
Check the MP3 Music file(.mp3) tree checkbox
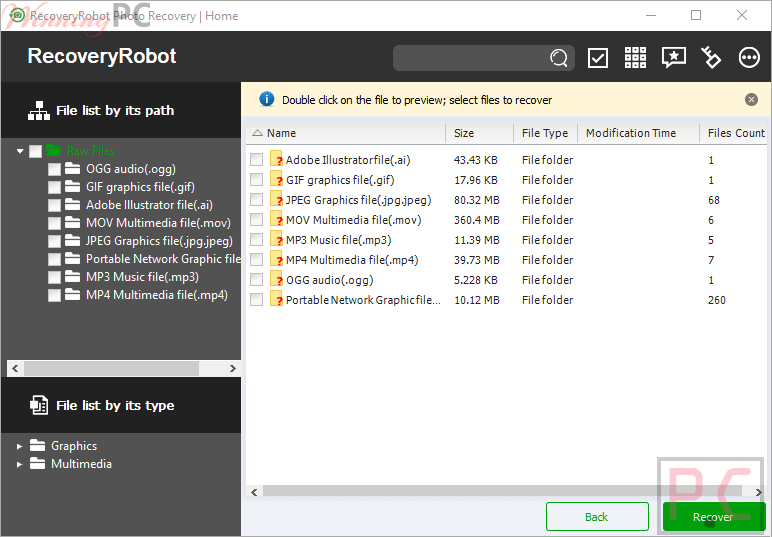pyautogui.click(x=54, y=277)
